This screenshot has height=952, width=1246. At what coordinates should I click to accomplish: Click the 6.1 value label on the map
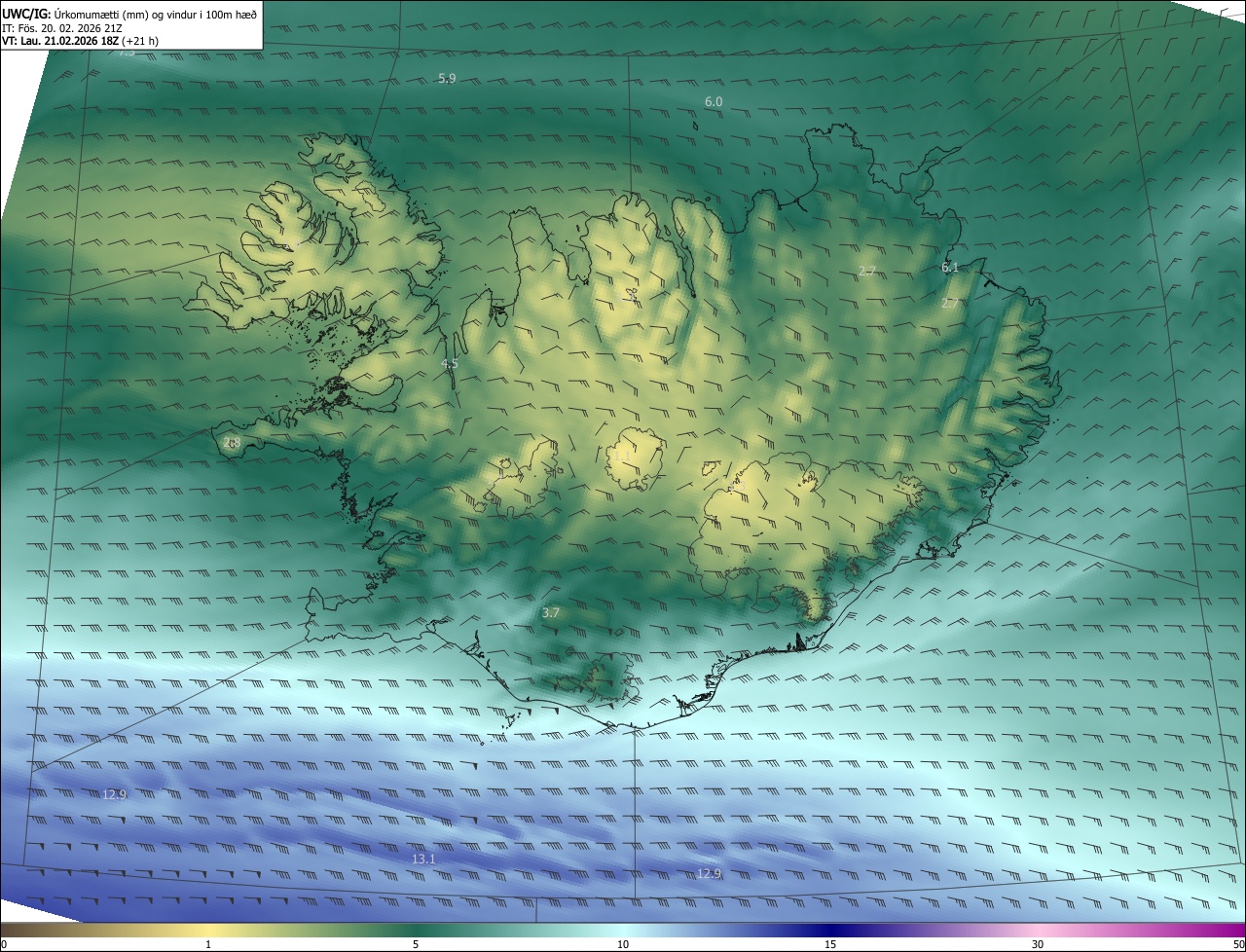click(x=950, y=267)
